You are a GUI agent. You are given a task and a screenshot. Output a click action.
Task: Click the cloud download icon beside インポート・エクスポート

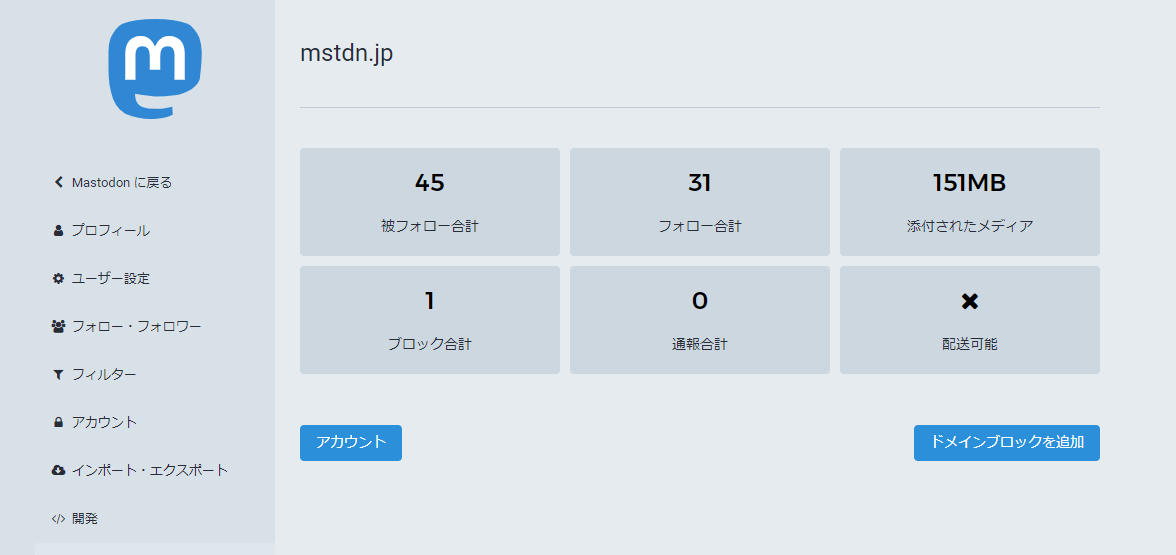tap(58, 470)
